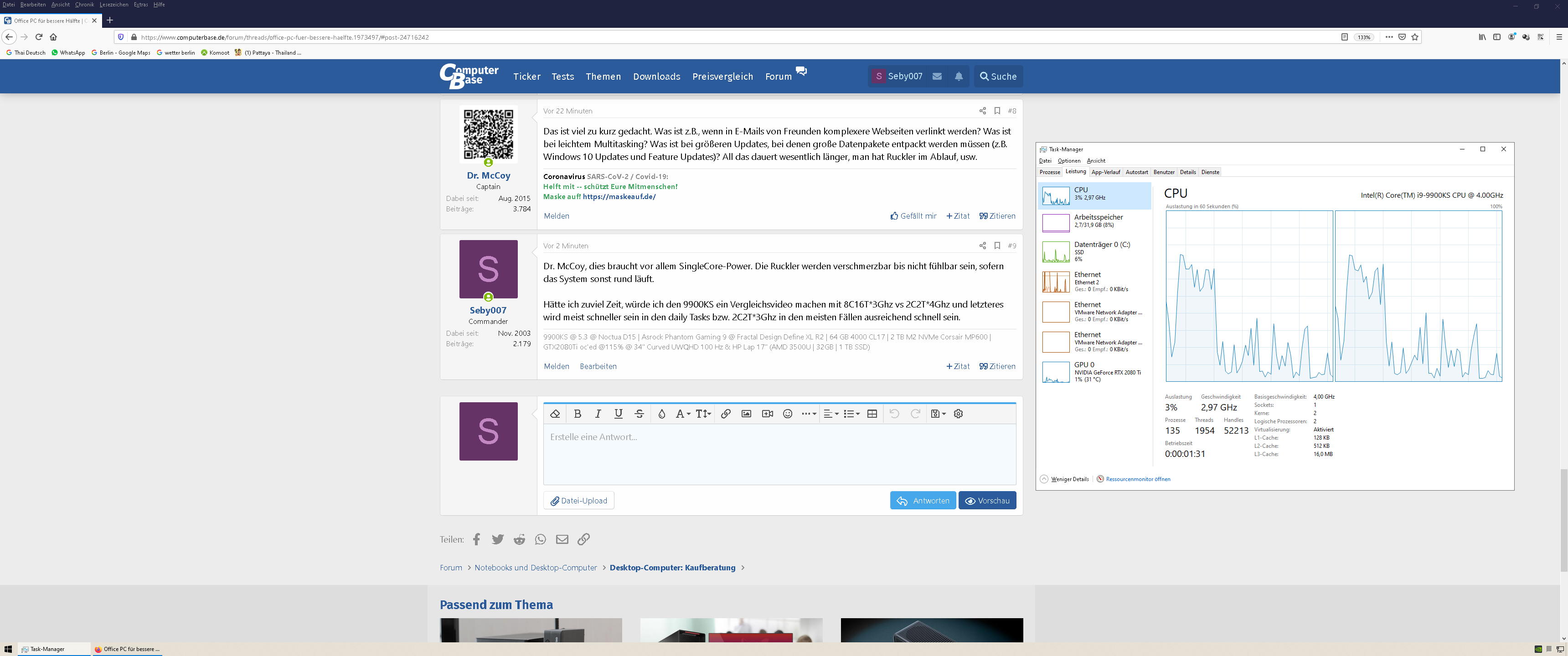The image size is (1568, 656).
Task: Pick text color with droplet icon
Action: click(662, 414)
